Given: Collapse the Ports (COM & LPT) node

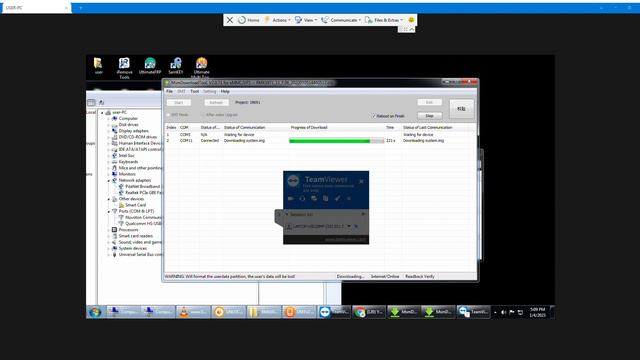Looking at the screenshot, I should [x=109, y=211].
